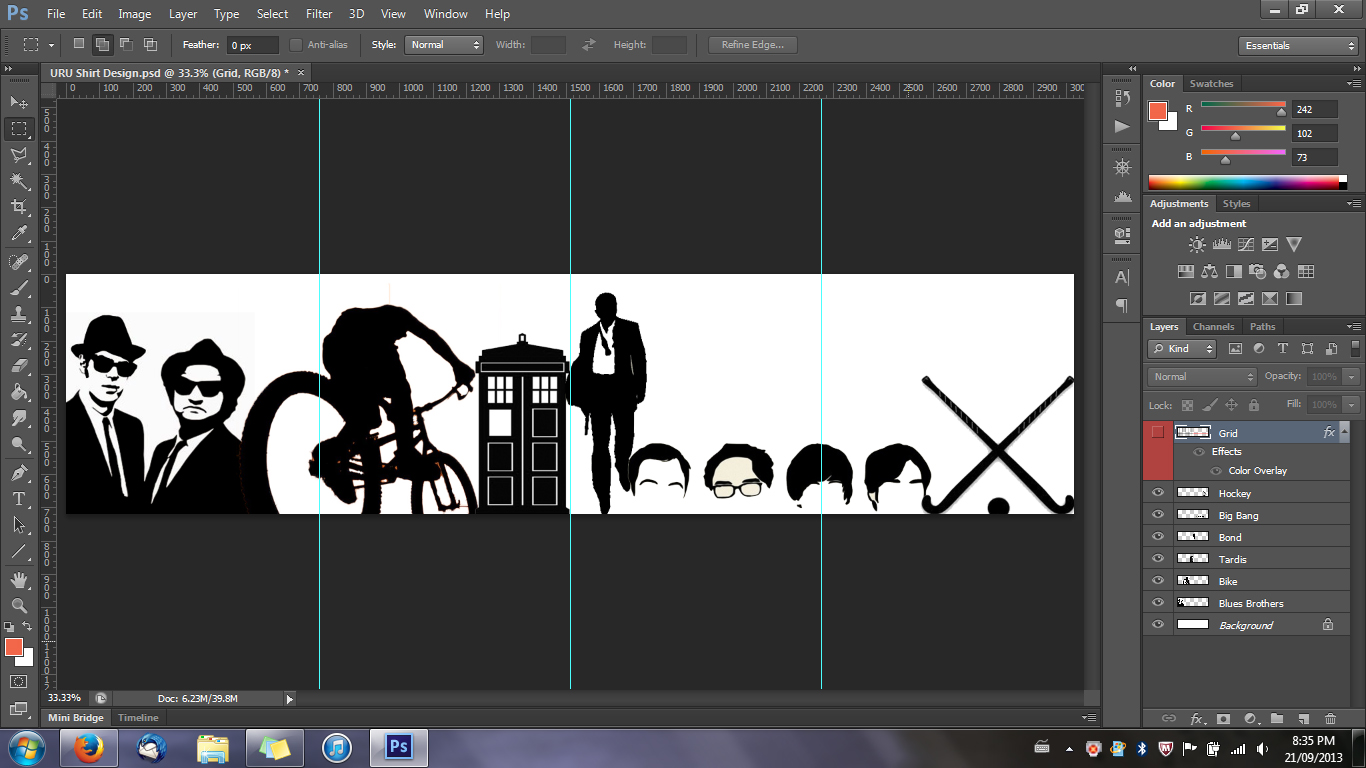Select the Dodge tool
The image size is (1366, 768).
pyautogui.click(x=19, y=444)
